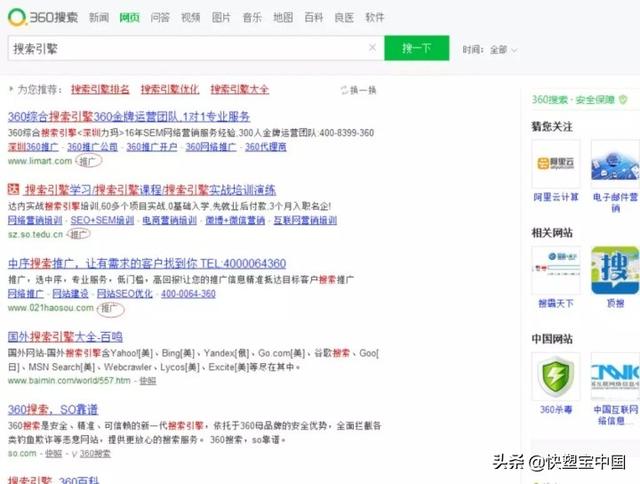Open the 搜霸天下 thumbnail image
The width and height of the screenshot is (640, 484).
pyautogui.click(x=556, y=270)
